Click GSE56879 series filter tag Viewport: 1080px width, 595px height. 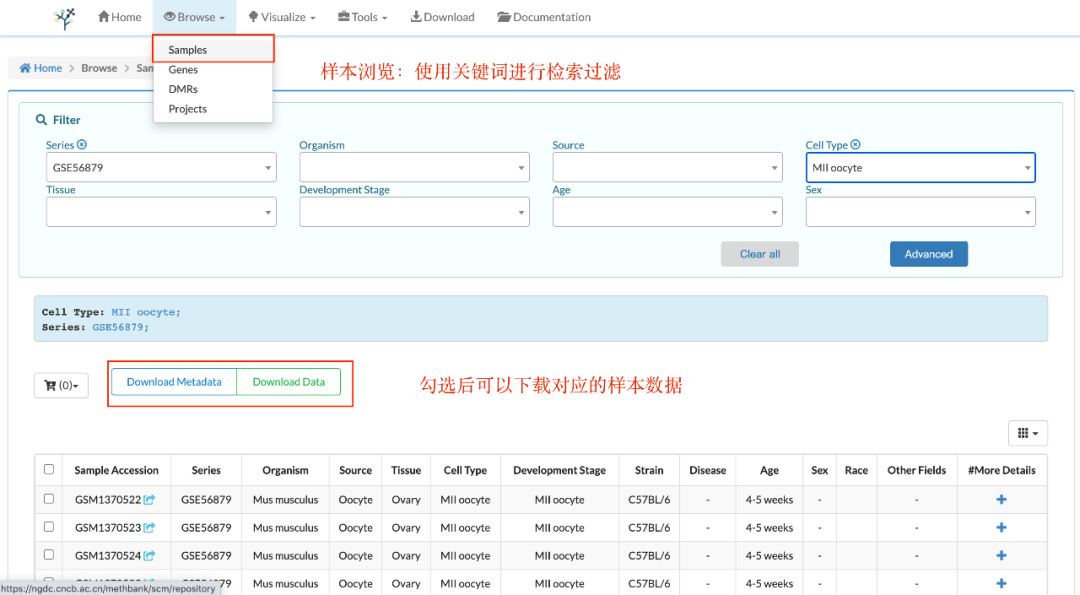pos(121,327)
